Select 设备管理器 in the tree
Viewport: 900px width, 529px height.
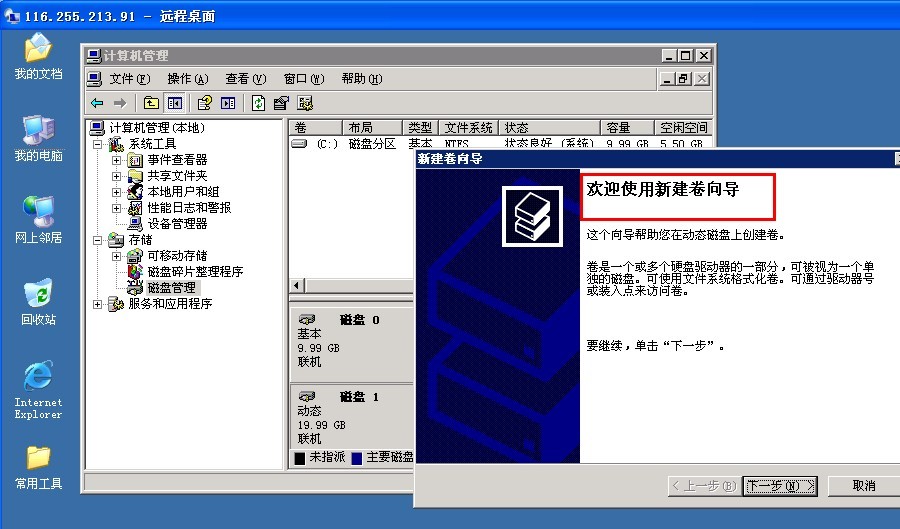pos(177,224)
